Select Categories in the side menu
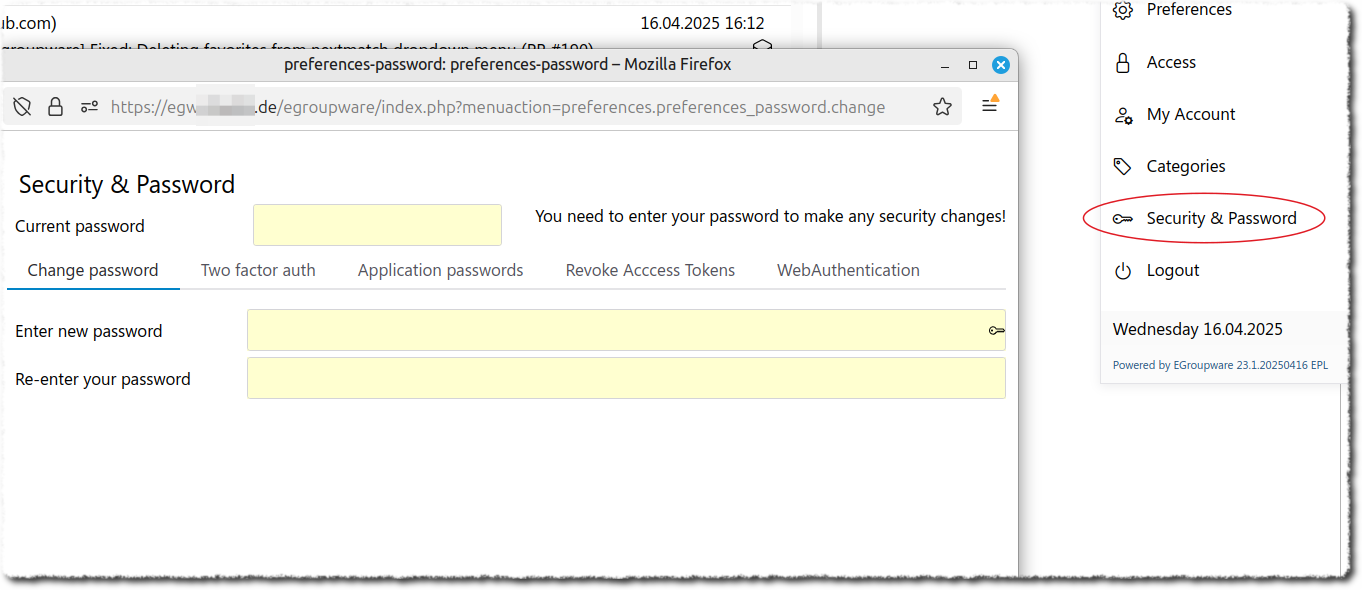This screenshot has width=1362, height=590. tap(1186, 166)
